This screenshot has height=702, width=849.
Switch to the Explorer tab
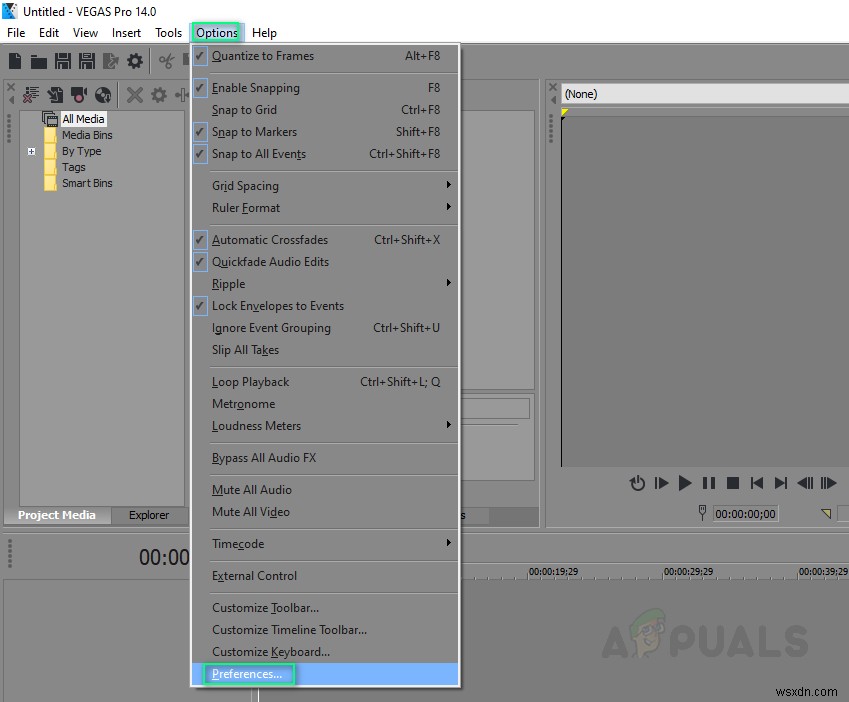pyautogui.click(x=149, y=515)
